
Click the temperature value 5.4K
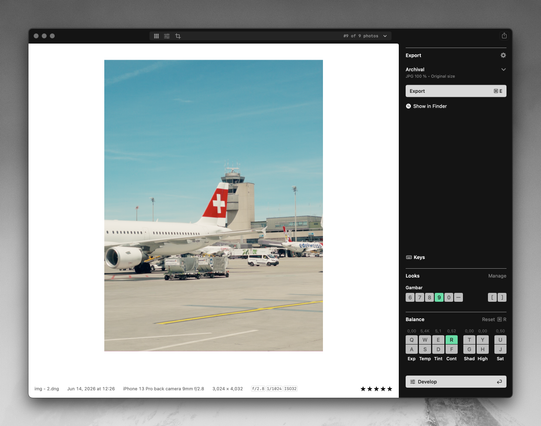point(425,331)
